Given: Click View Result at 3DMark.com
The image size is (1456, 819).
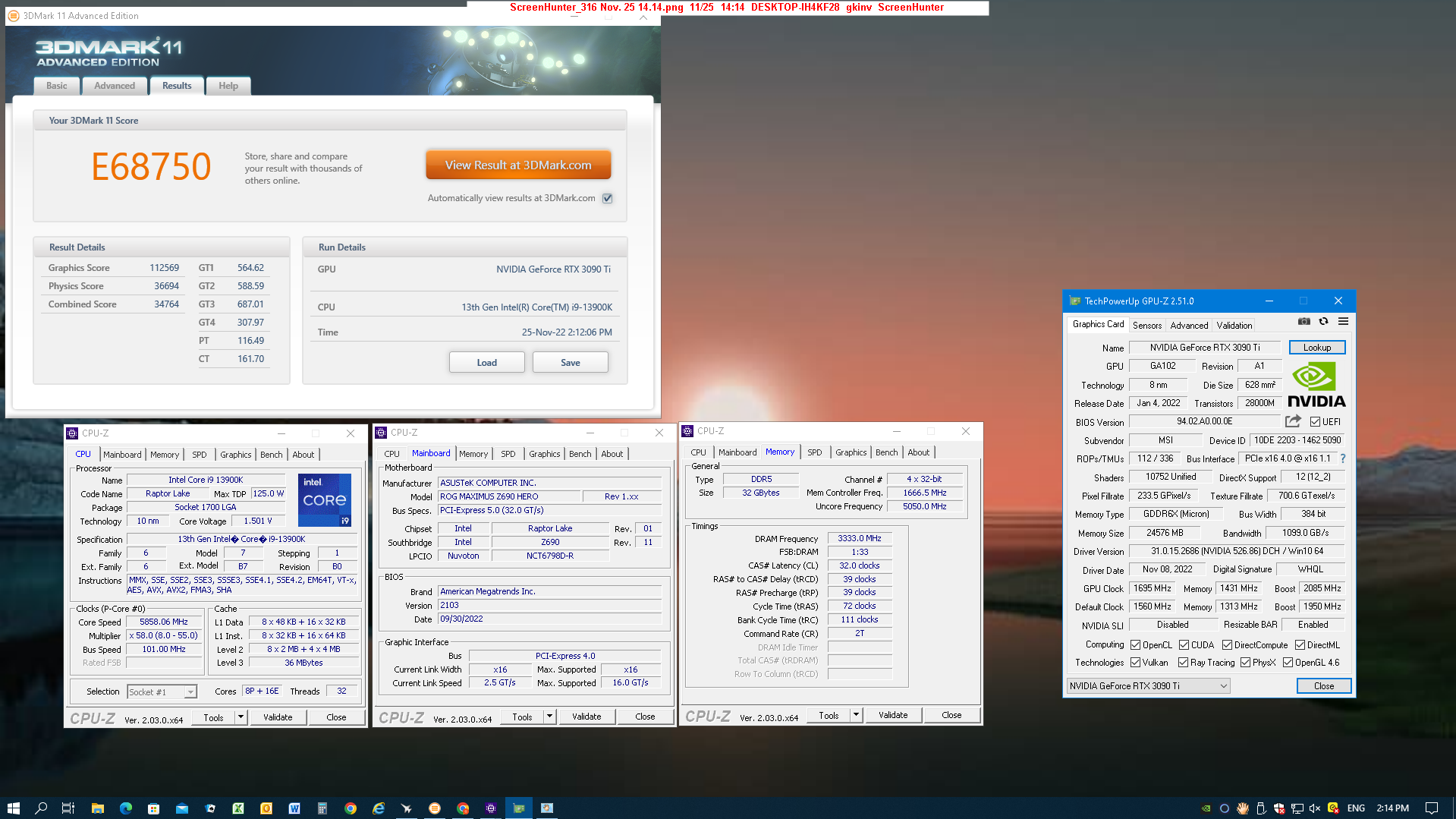Looking at the screenshot, I should [x=518, y=165].
